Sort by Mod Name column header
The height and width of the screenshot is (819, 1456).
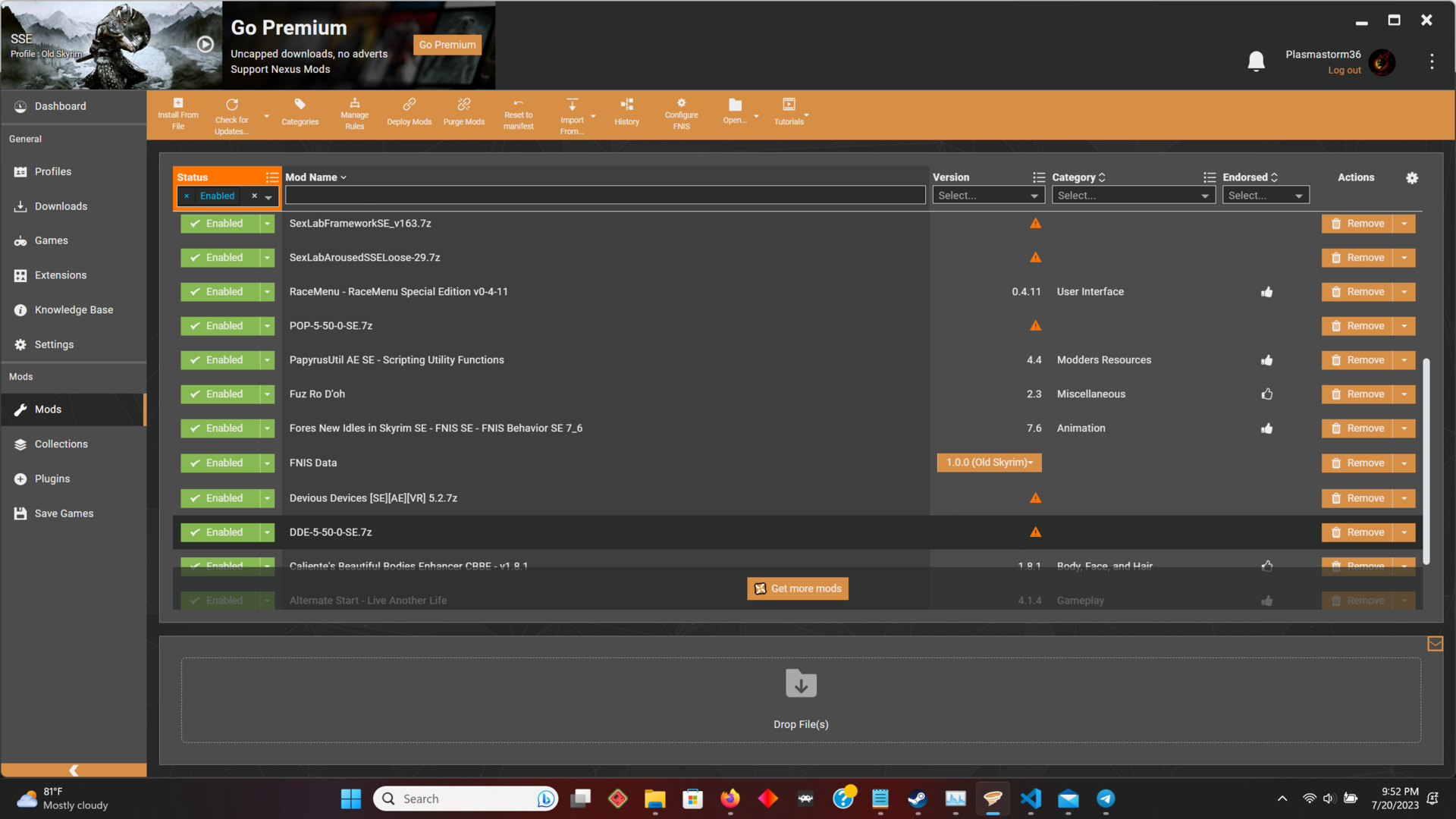pyautogui.click(x=315, y=177)
